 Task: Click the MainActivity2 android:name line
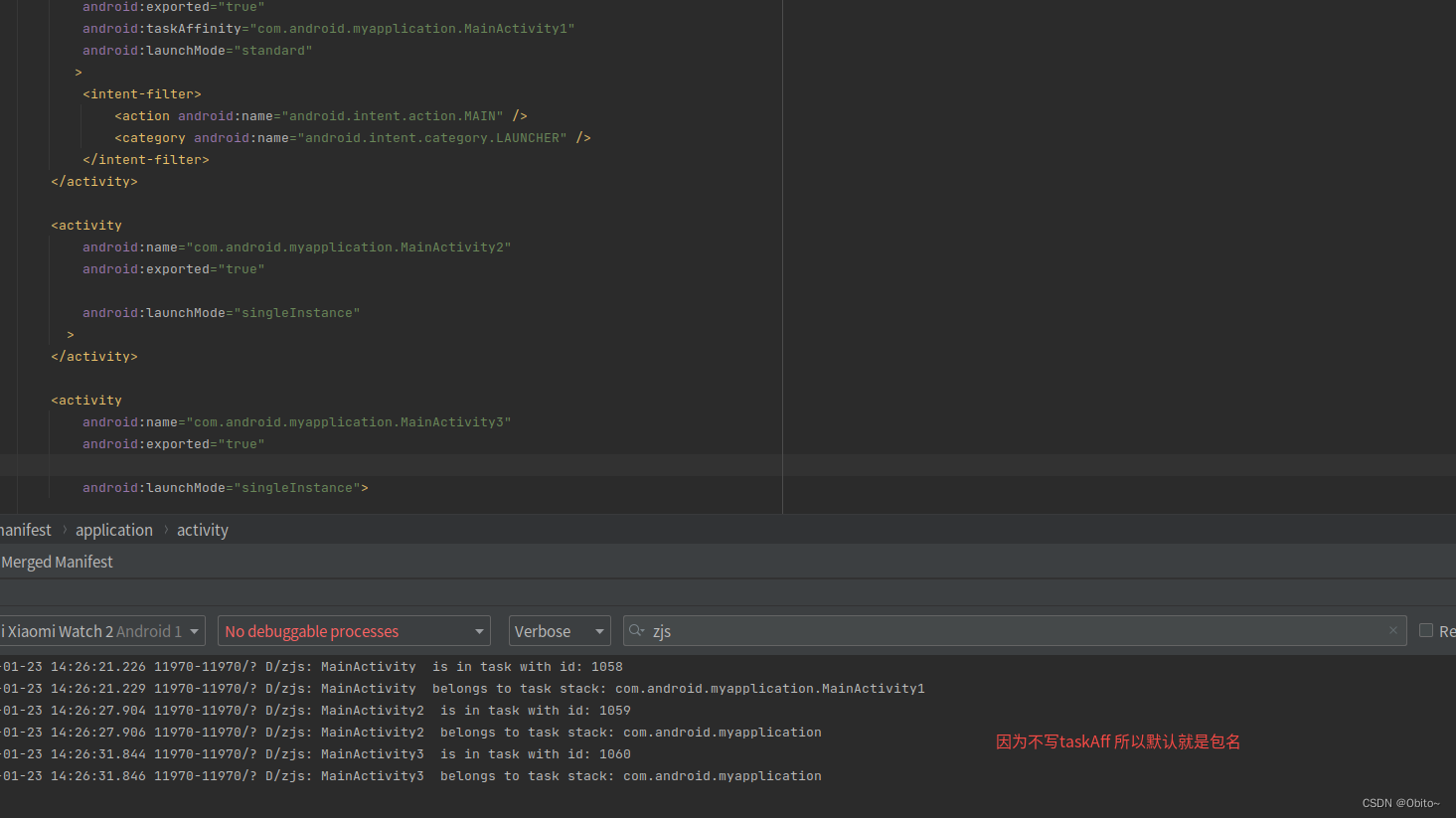tap(297, 247)
